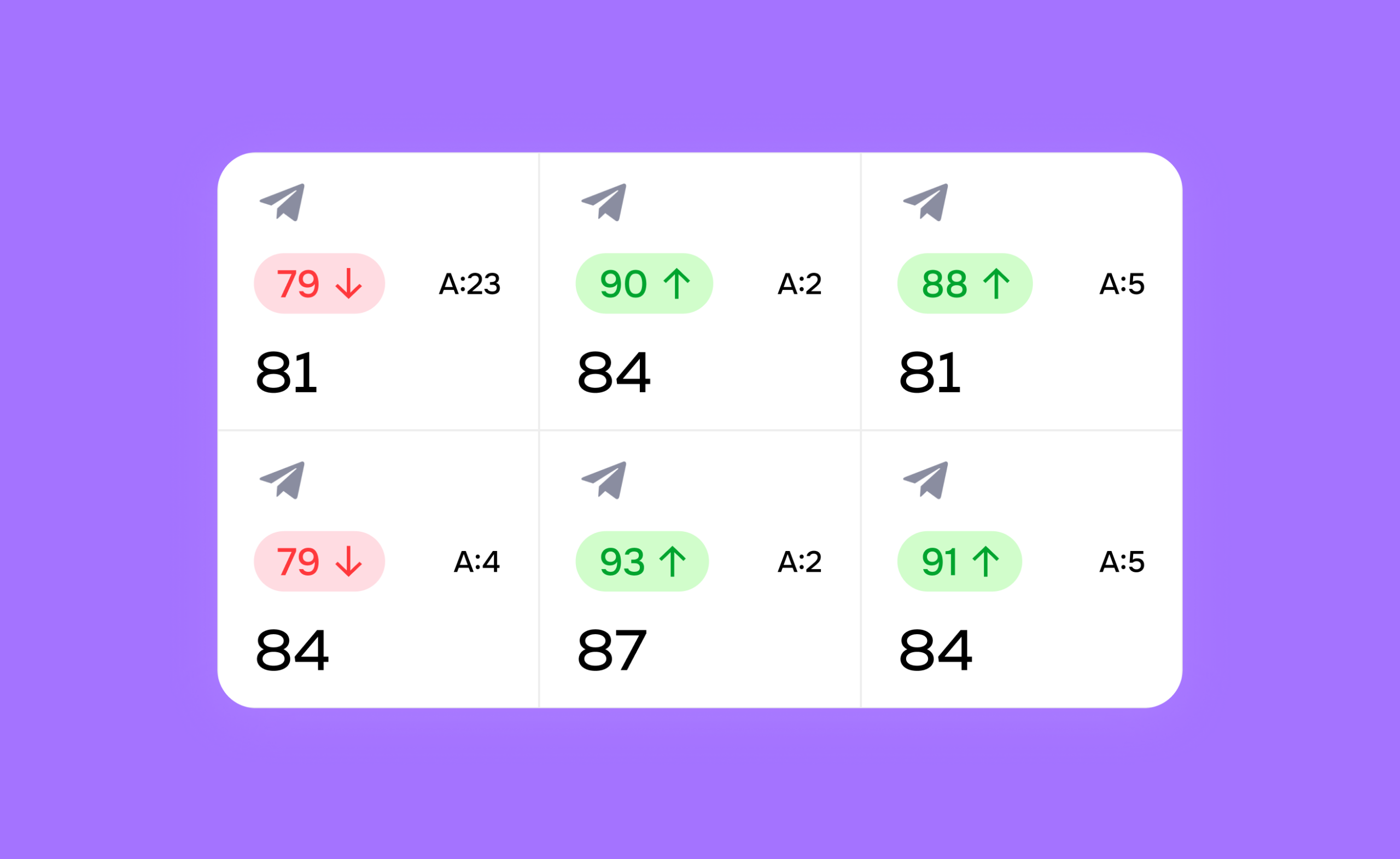Click the paper plane icon above the green 88 badge
The width and height of the screenshot is (1400, 859).
pyautogui.click(x=926, y=202)
